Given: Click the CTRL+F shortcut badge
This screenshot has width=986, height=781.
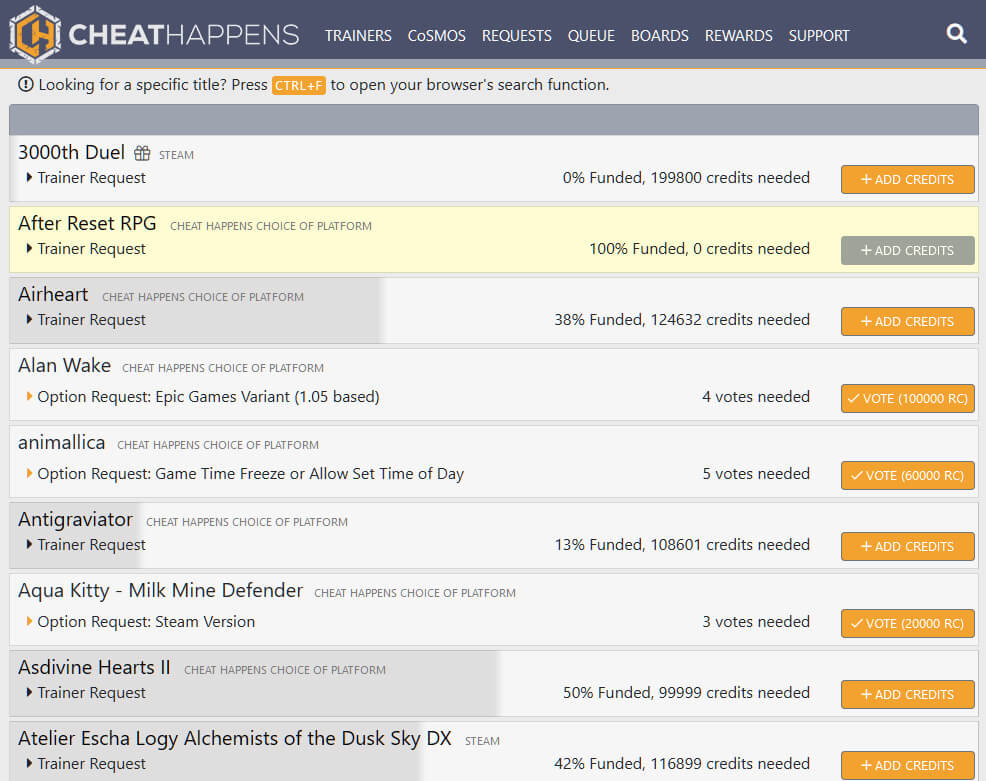Looking at the screenshot, I should pyautogui.click(x=299, y=85).
